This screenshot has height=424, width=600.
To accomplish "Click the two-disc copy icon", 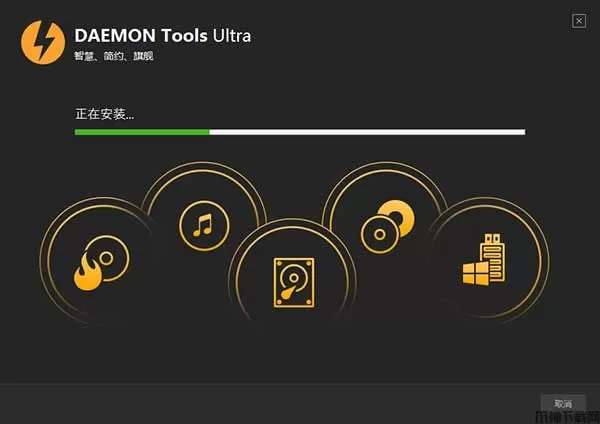I will click(388, 227).
